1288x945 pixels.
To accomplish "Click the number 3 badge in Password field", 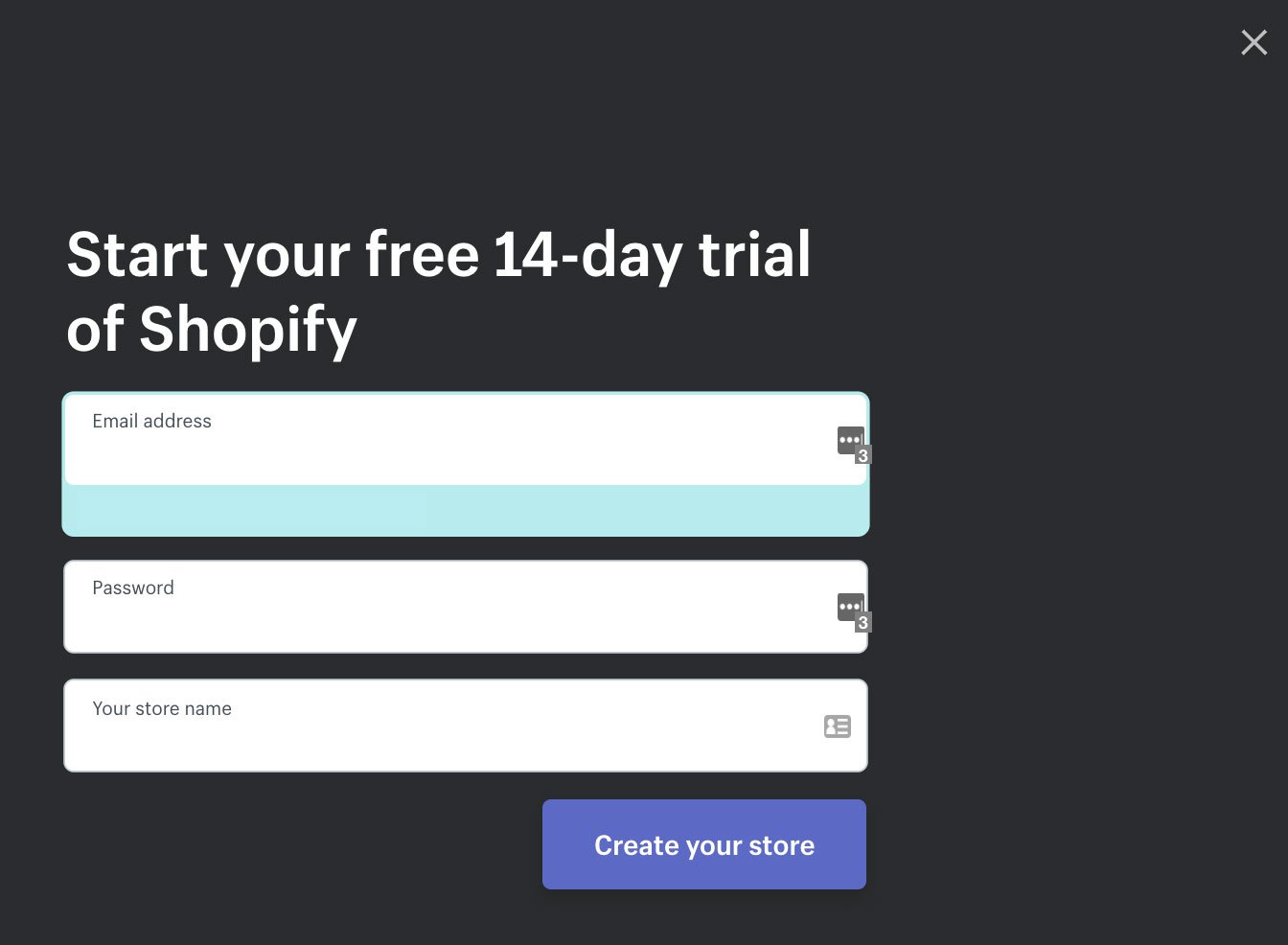I will (x=863, y=623).
